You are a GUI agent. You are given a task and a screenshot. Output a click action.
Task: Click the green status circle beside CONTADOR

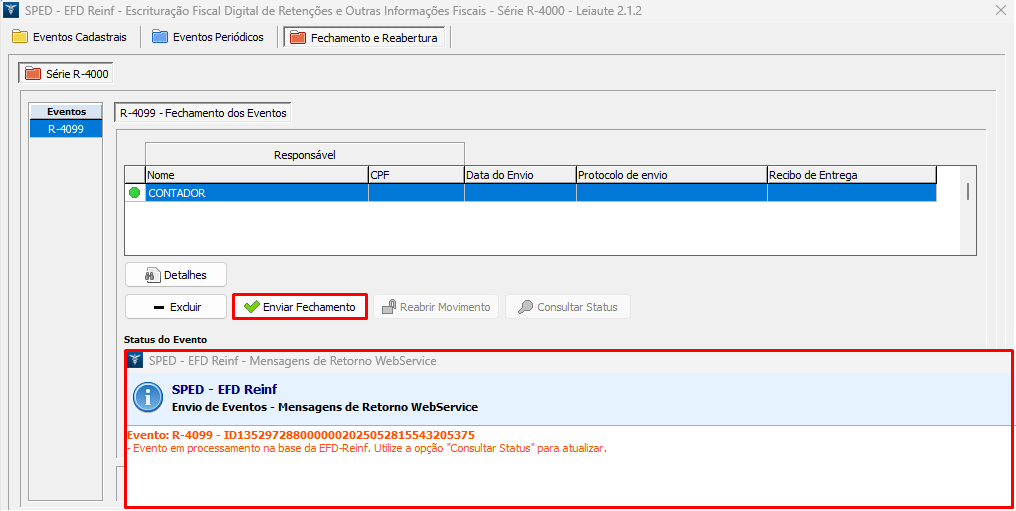pos(134,194)
